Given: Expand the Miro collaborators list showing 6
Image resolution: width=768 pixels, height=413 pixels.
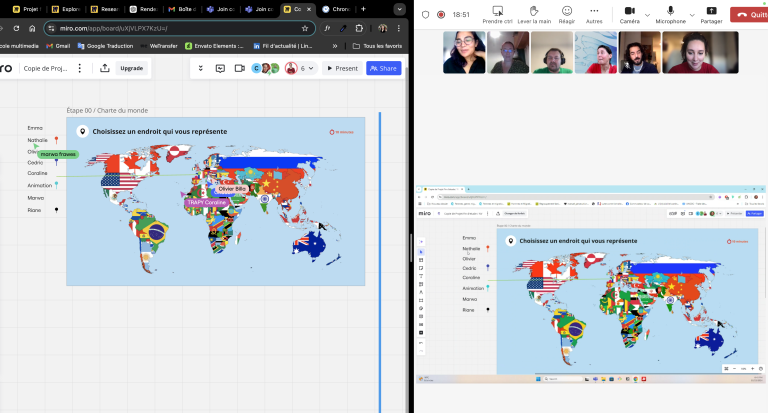Looking at the screenshot, I should pos(307,68).
